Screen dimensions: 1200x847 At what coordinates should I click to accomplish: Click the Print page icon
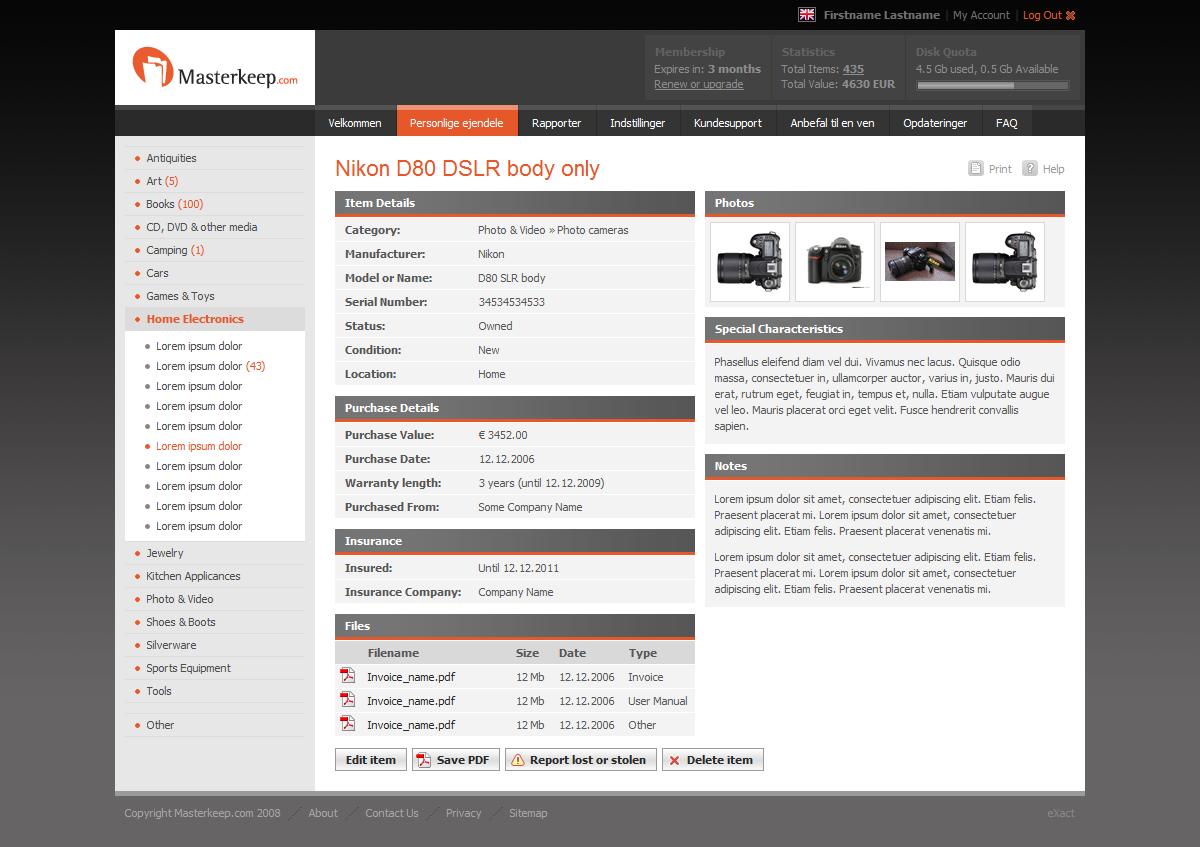tap(976, 169)
